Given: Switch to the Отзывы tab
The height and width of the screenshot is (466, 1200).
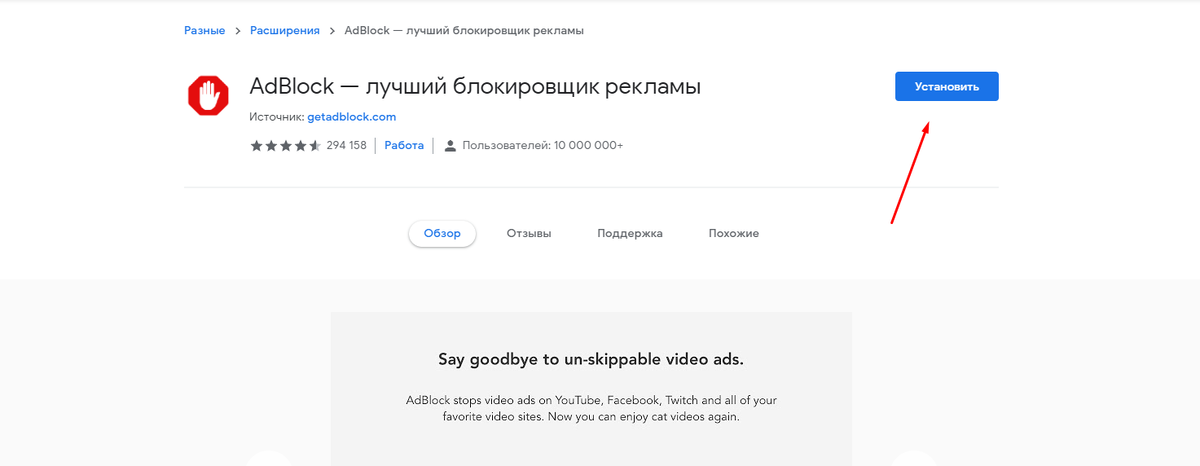Looking at the screenshot, I should pos(529,233).
